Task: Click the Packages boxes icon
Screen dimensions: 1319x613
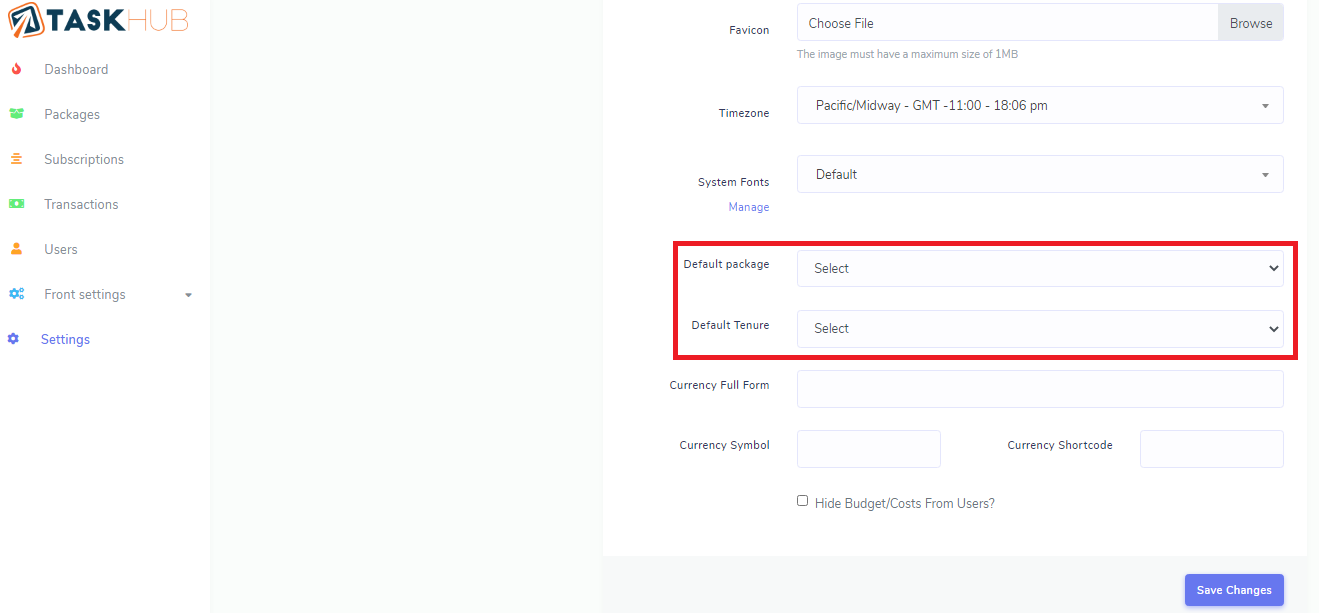Action: tap(16, 114)
